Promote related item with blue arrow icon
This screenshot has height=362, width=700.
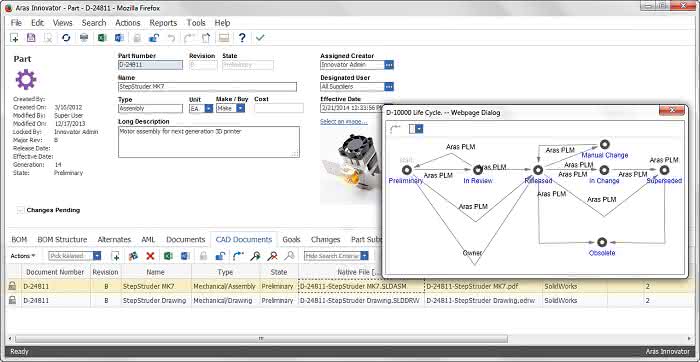point(238,256)
